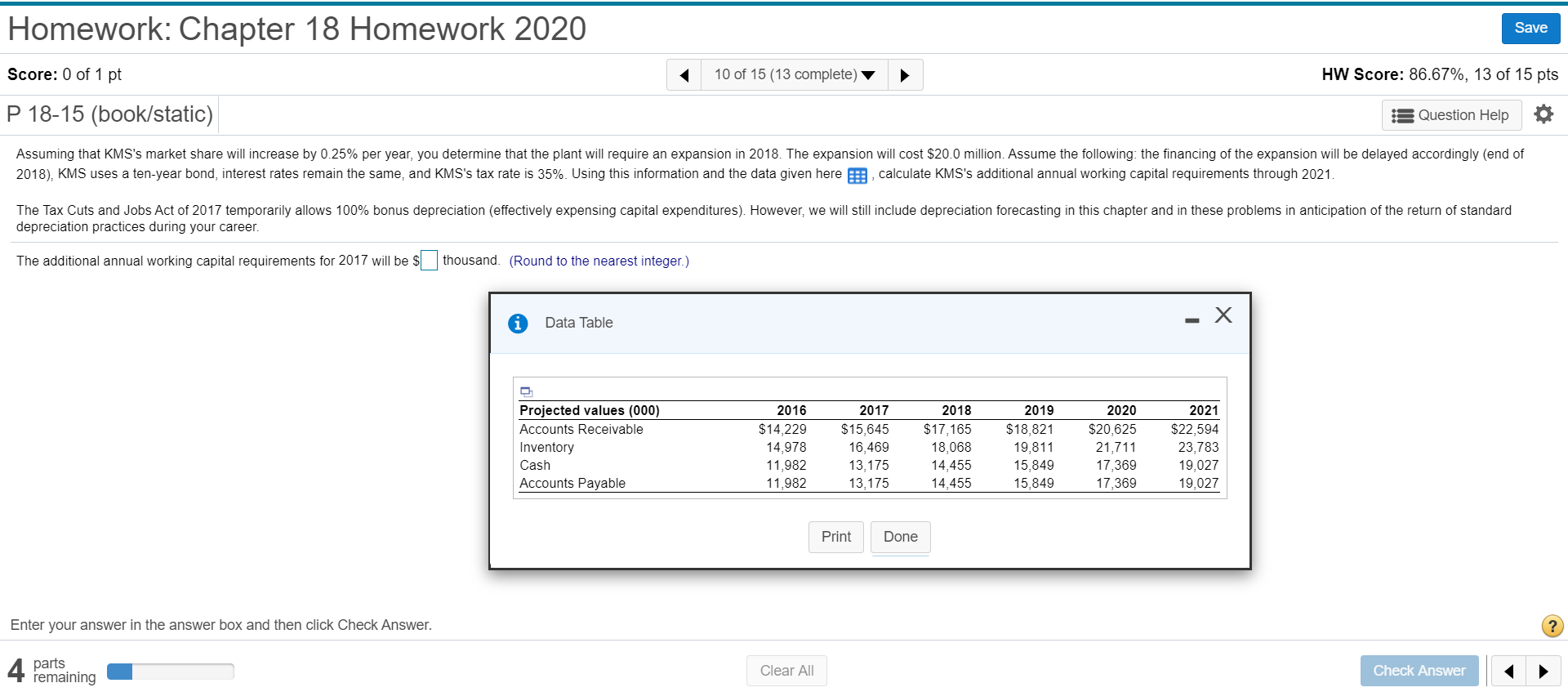Print the data table
The height and width of the screenshot is (692, 1568).
pyautogui.click(x=836, y=537)
